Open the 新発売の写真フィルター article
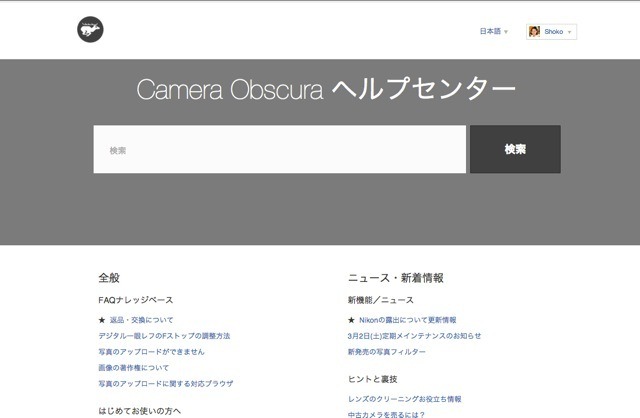 [x=387, y=352]
